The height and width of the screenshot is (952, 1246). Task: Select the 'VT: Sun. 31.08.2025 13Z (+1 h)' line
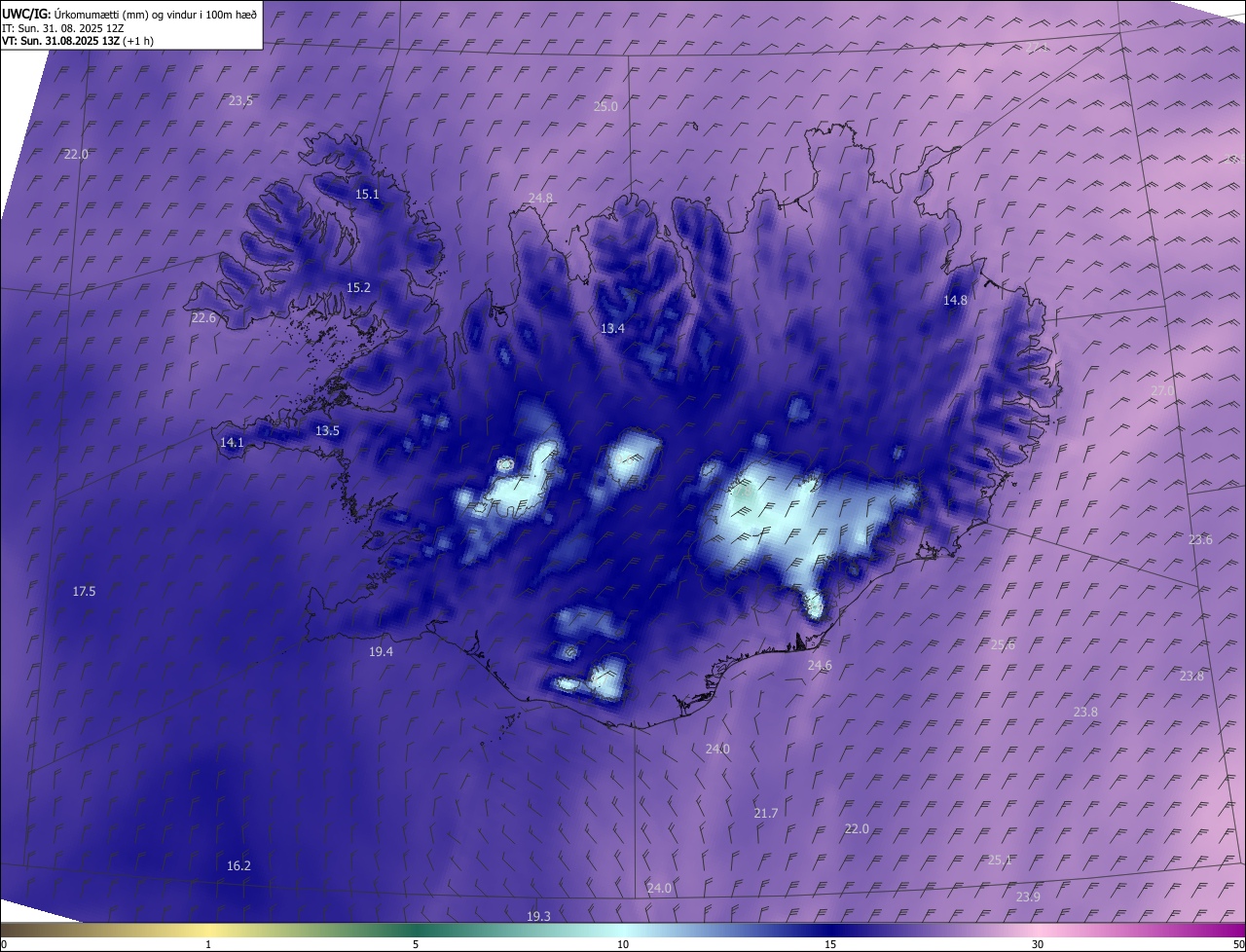point(78,41)
